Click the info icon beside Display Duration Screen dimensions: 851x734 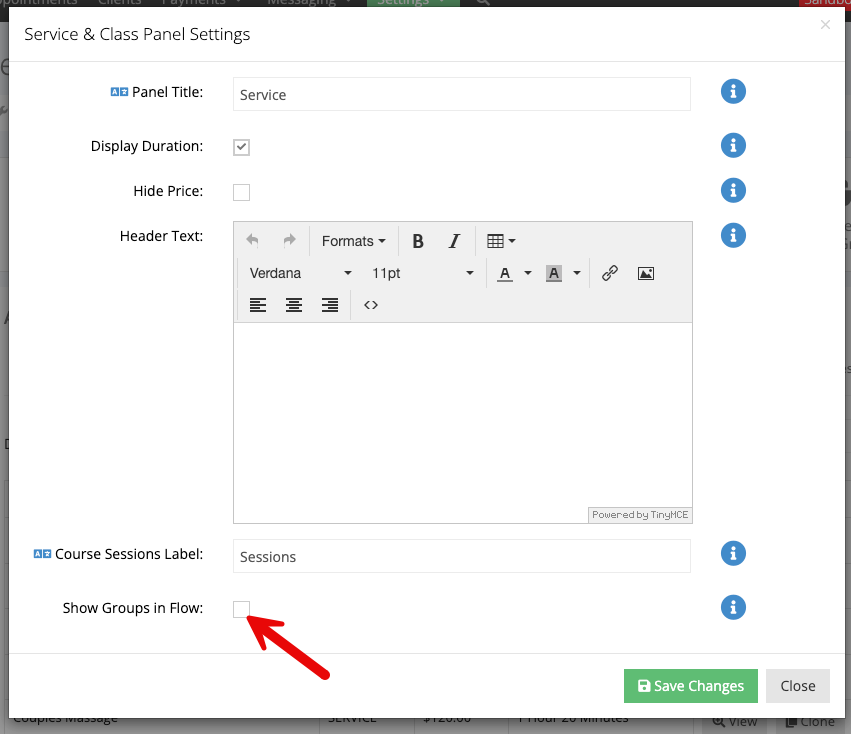click(x=733, y=145)
